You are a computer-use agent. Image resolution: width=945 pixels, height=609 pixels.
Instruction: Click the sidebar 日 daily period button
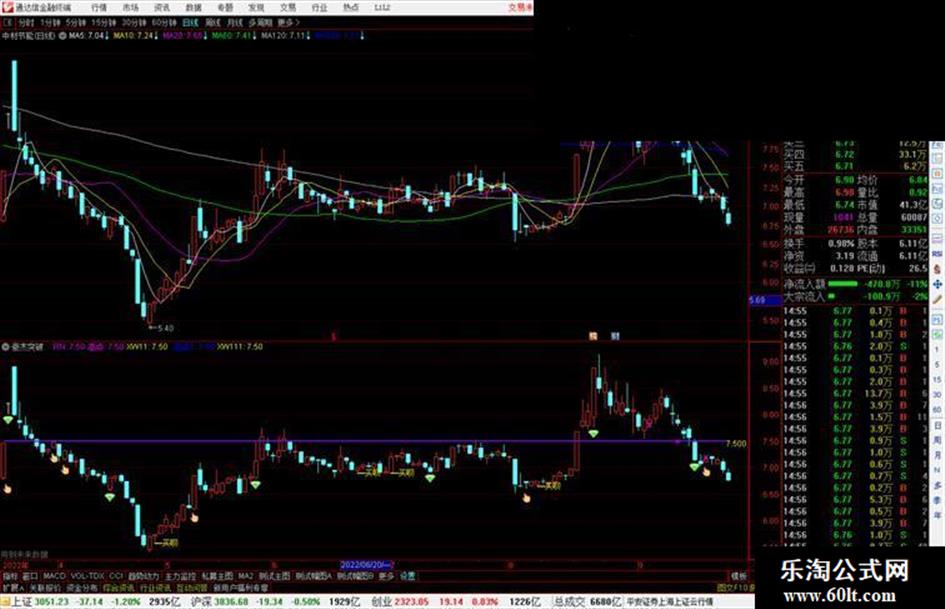(x=937, y=425)
